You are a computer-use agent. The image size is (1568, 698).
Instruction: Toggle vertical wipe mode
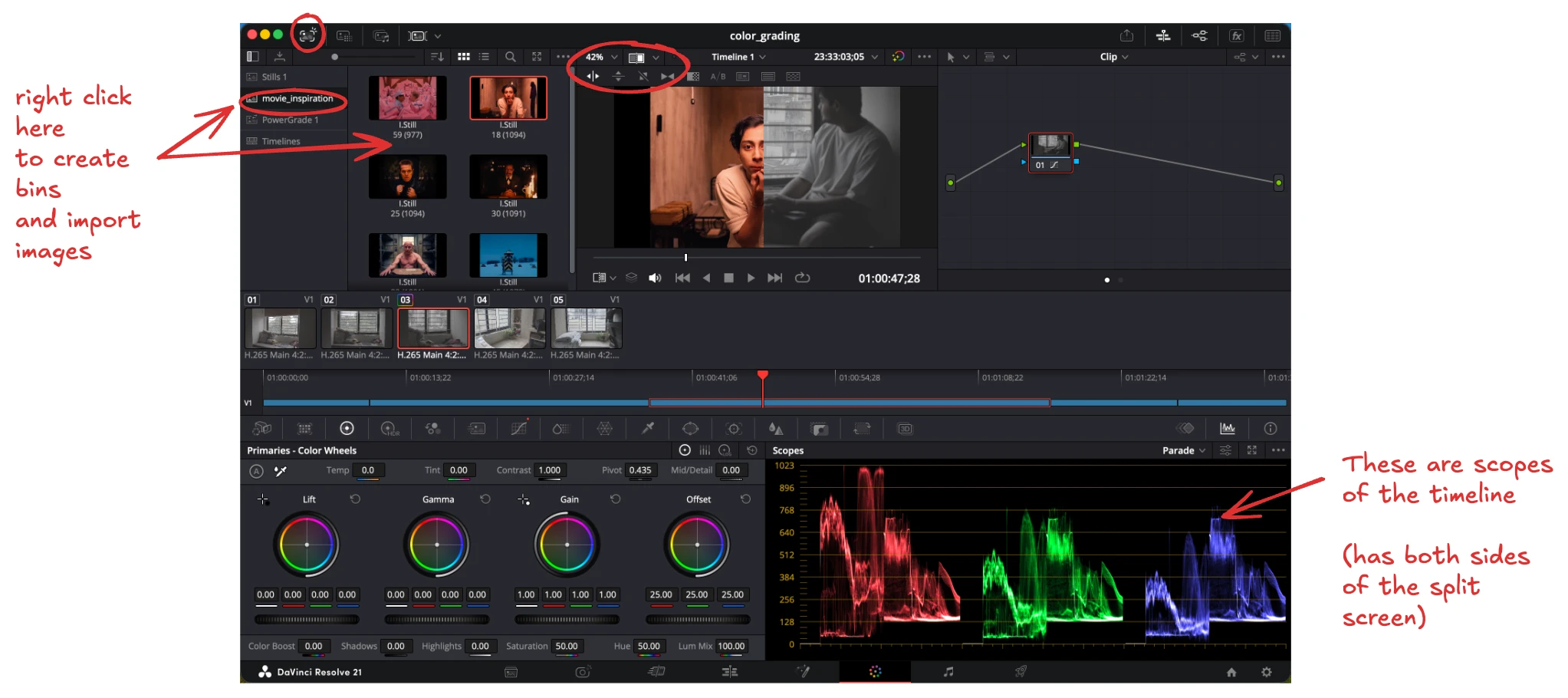618,77
